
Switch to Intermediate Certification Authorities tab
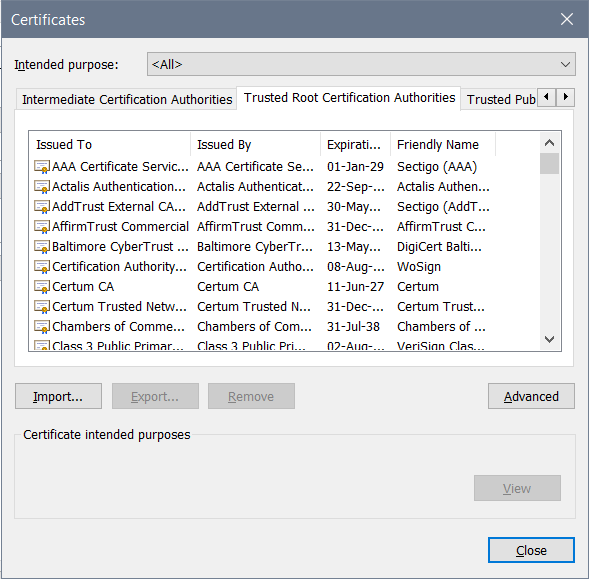coord(127,100)
